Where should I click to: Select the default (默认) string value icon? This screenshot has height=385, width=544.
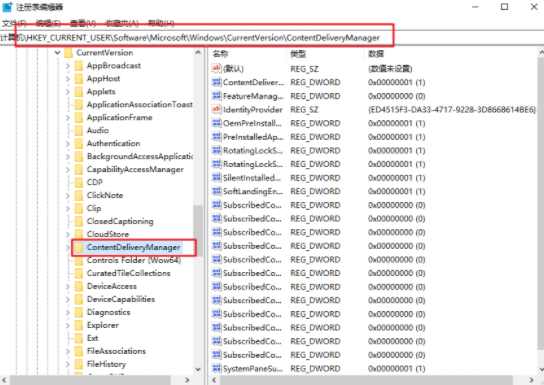point(216,68)
